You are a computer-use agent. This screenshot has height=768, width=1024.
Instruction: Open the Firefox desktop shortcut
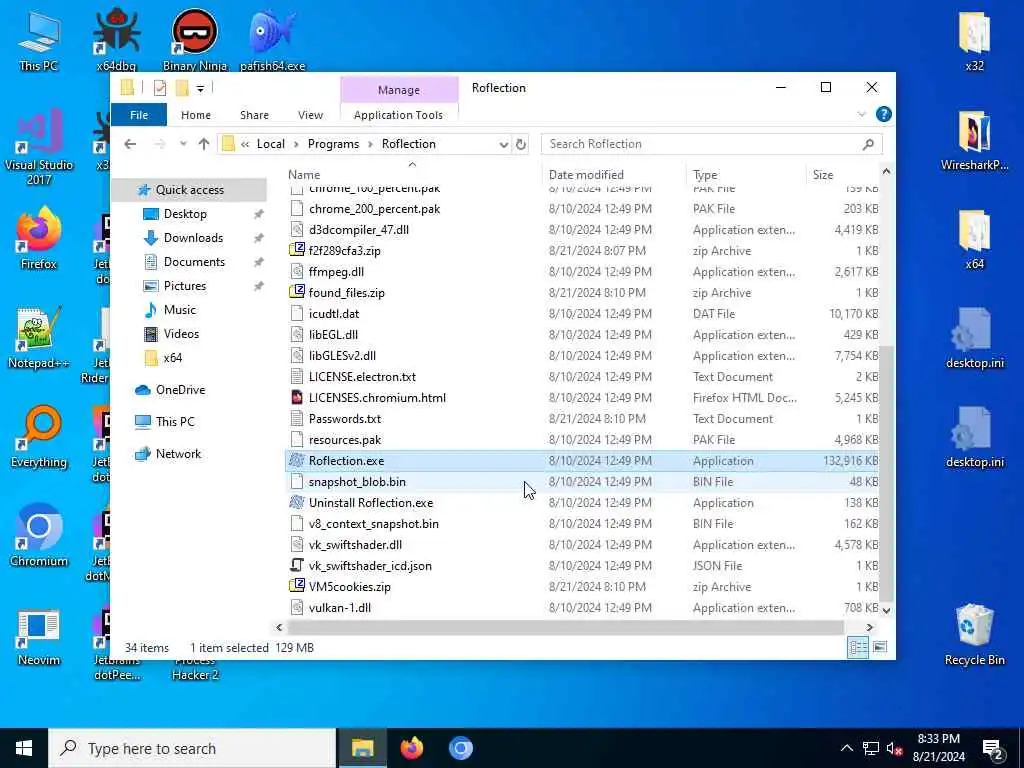click(39, 238)
